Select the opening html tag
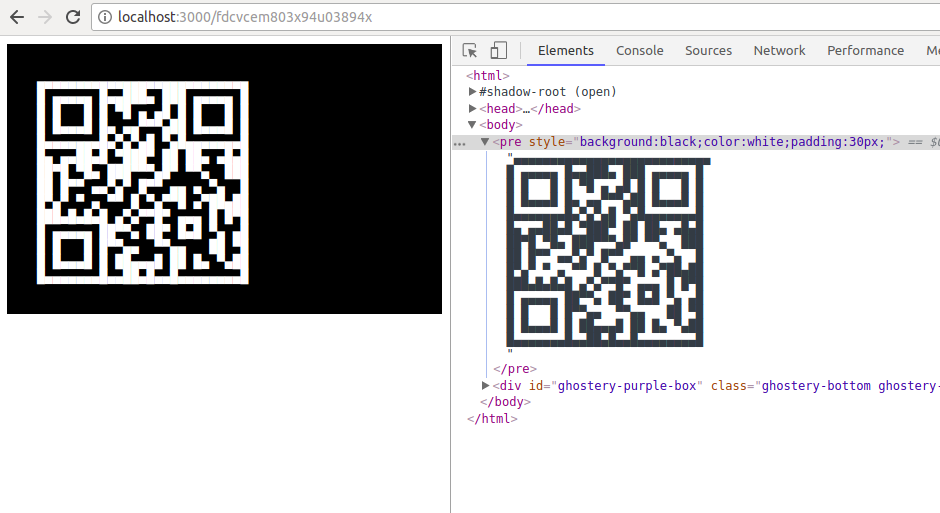The height and width of the screenshot is (513, 940). [x=487, y=76]
